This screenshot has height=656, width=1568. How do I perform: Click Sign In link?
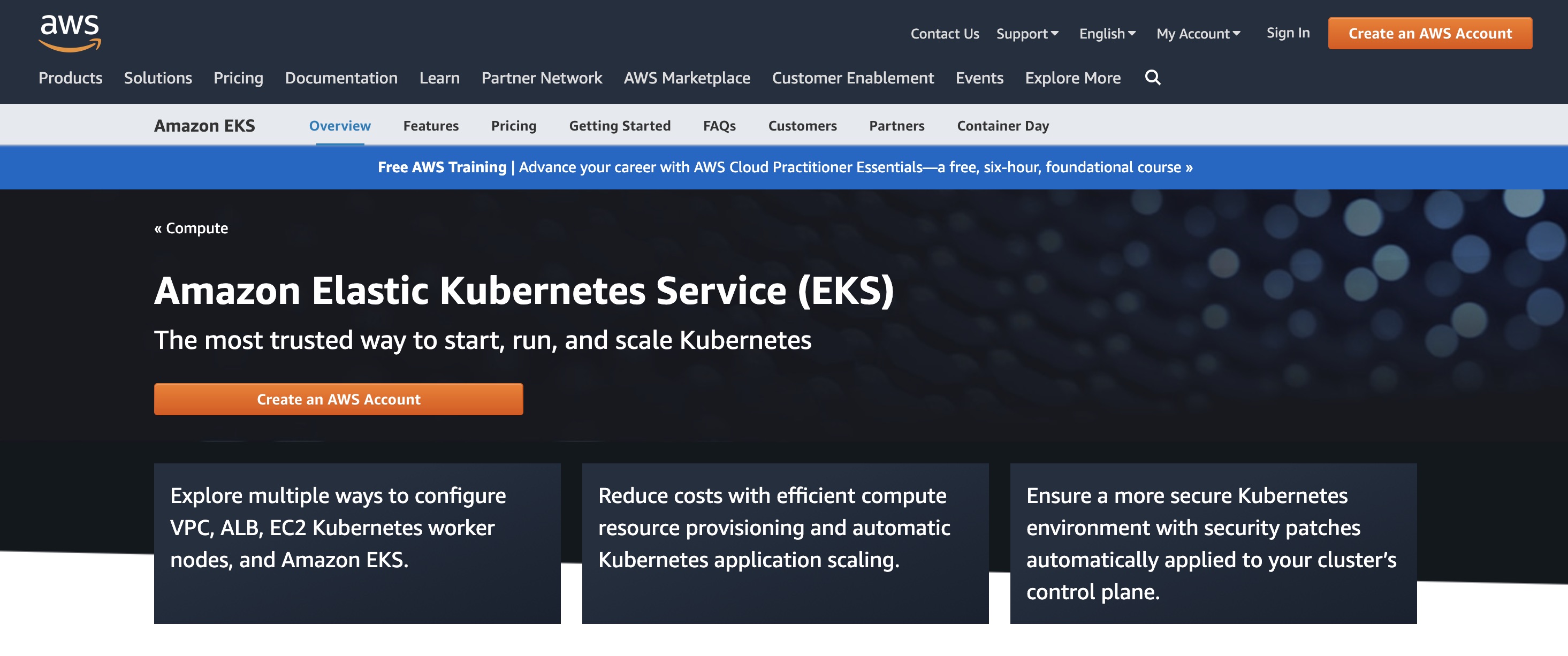coord(1288,33)
